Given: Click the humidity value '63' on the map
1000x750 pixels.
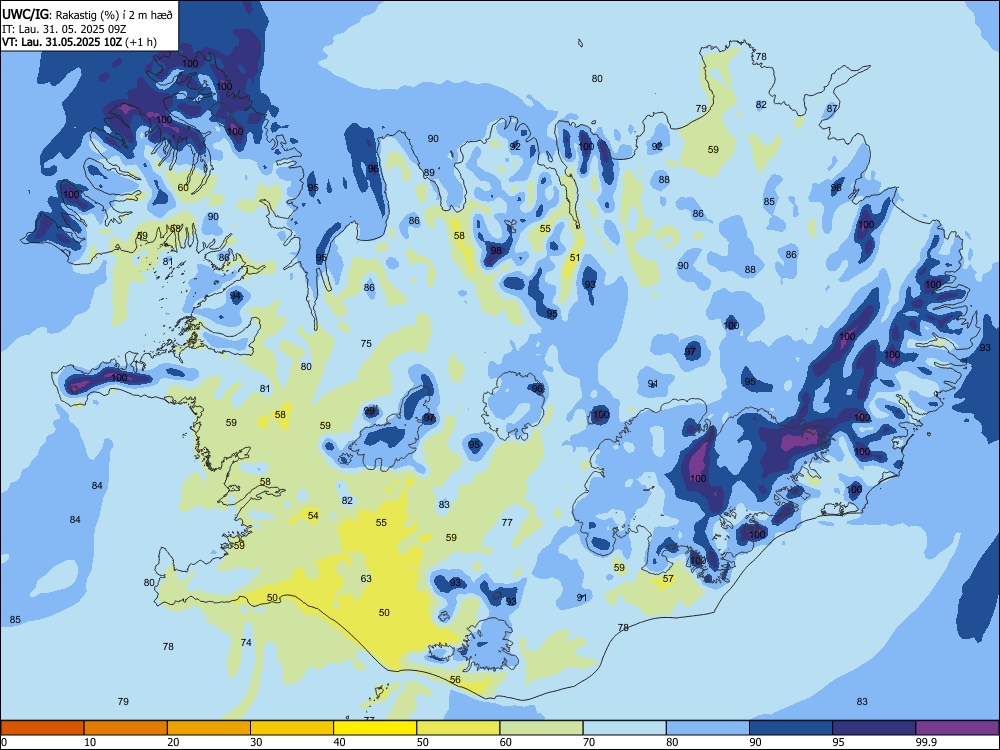Looking at the screenshot, I should [x=366, y=578].
